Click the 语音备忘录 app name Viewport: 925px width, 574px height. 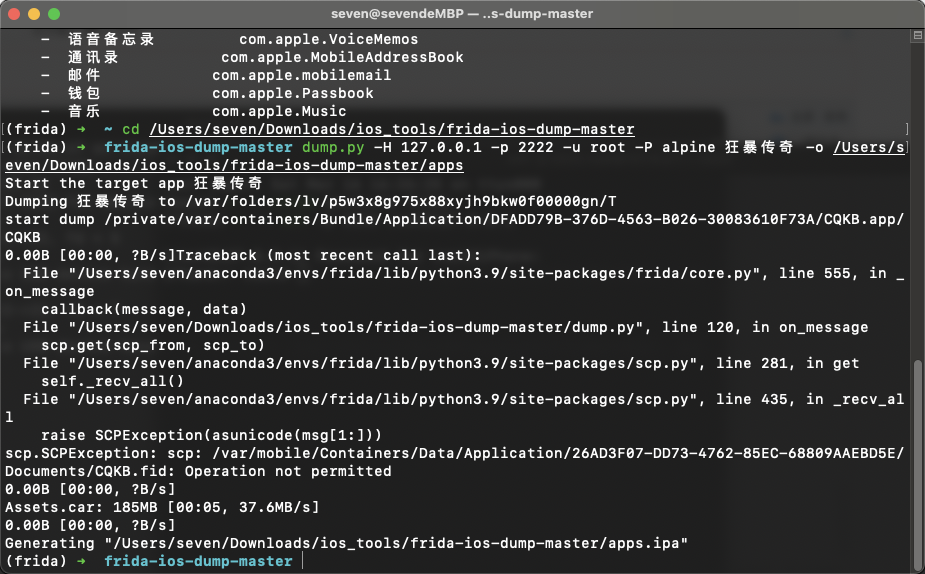coord(111,40)
